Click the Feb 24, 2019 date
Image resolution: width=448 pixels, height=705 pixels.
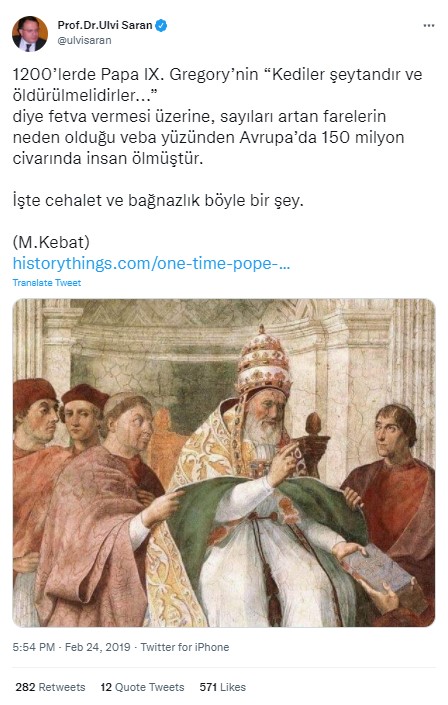click(98, 647)
